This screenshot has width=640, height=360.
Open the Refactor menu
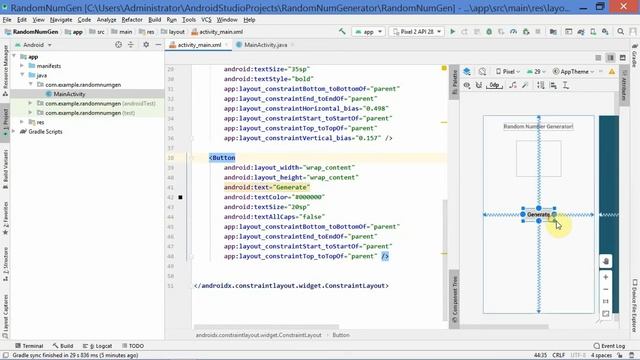pos(132,20)
